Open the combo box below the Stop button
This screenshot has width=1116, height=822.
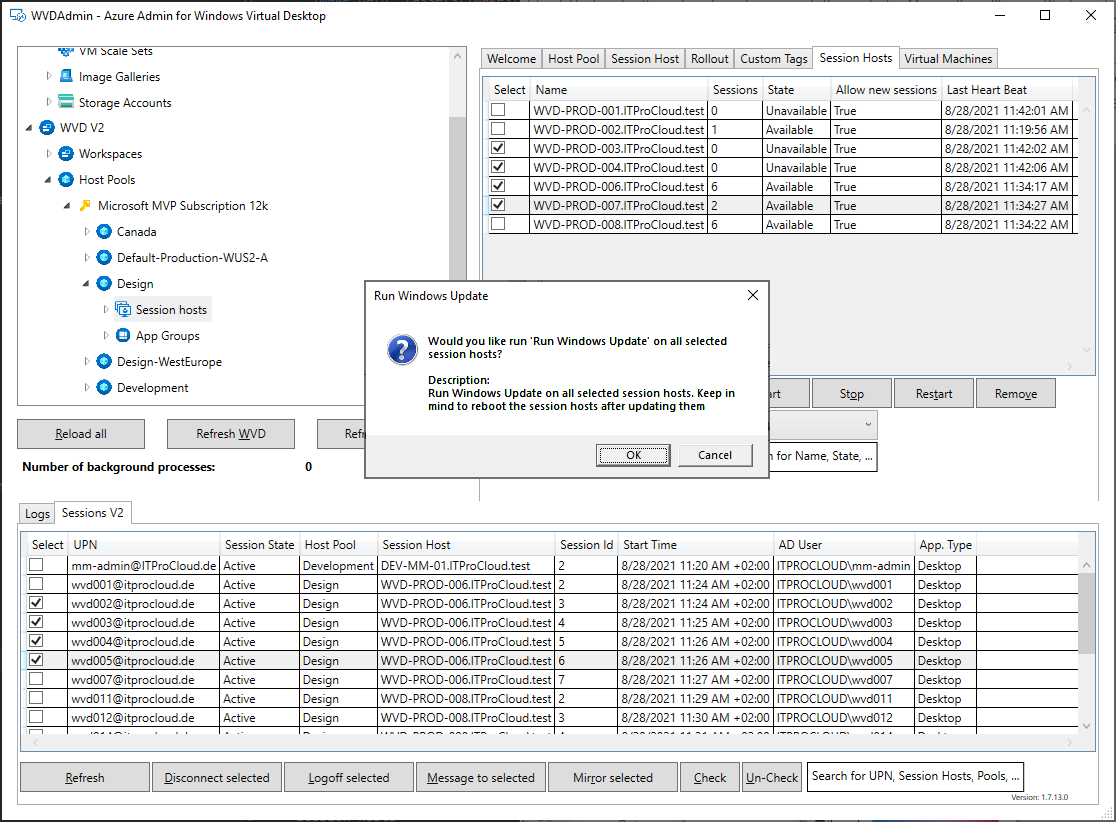868,425
